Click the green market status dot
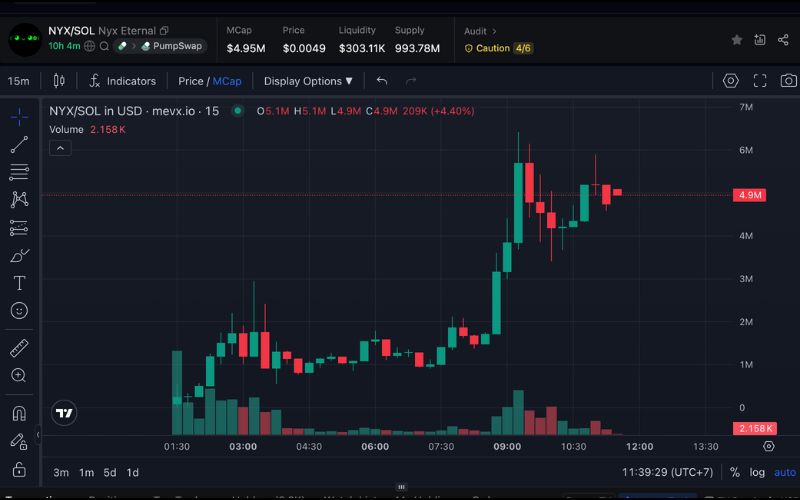This screenshot has width=800, height=500. [x=237, y=111]
